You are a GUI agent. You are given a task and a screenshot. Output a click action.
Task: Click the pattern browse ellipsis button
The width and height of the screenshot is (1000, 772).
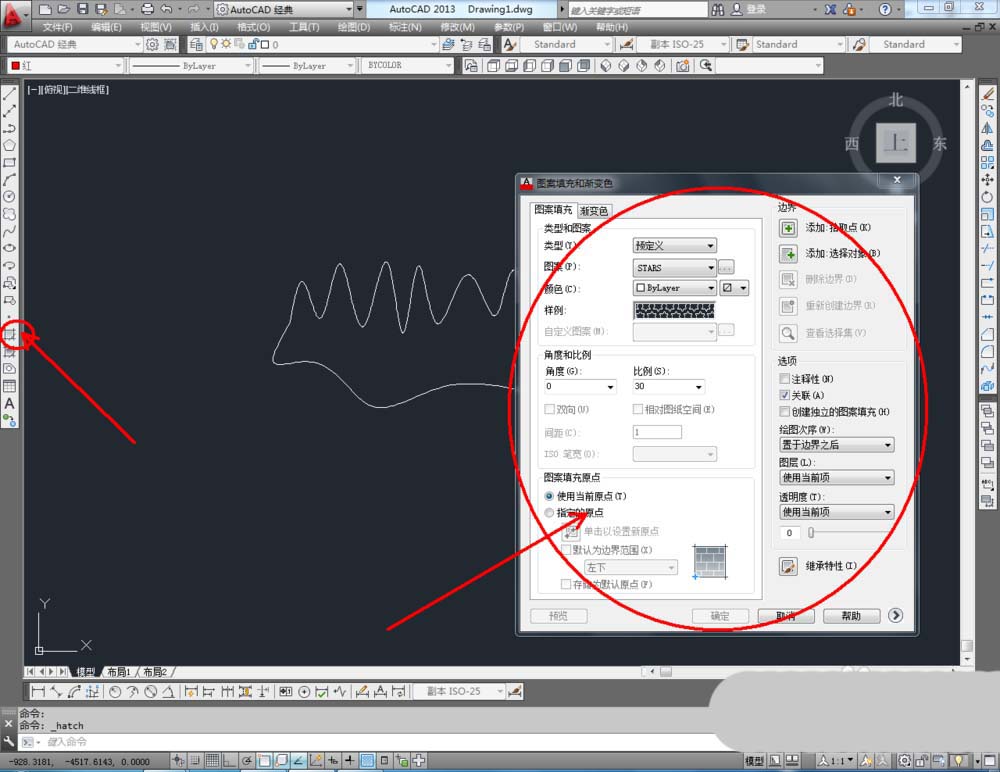726,267
